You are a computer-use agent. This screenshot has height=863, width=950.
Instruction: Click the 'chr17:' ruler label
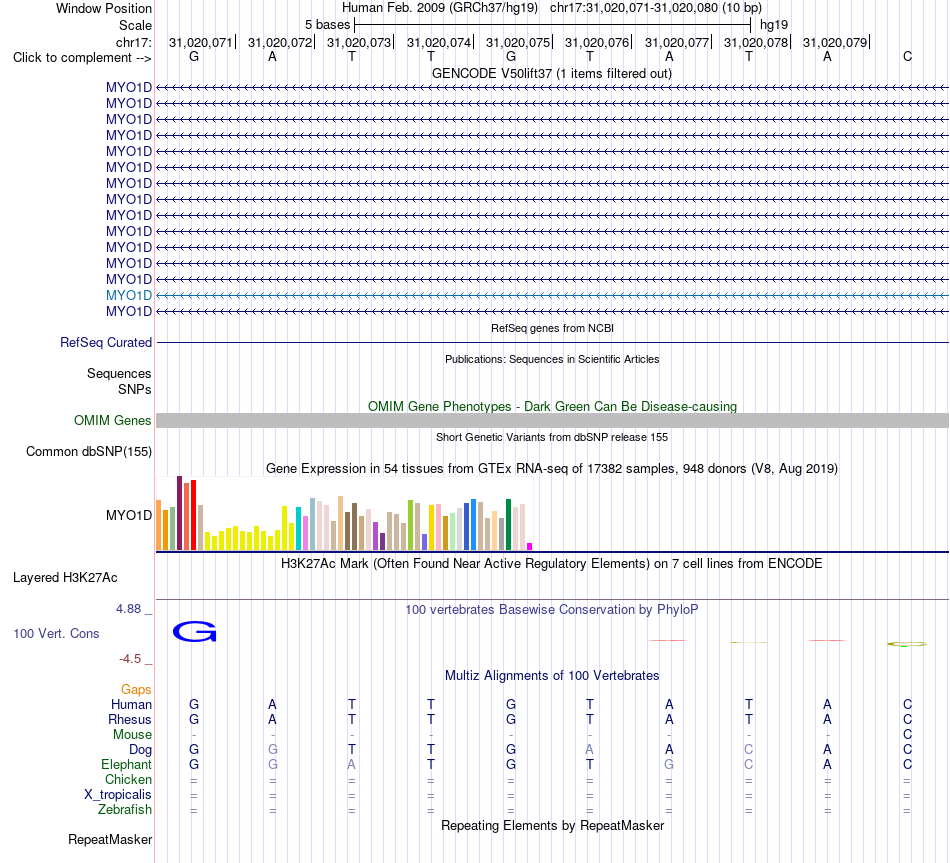133,42
